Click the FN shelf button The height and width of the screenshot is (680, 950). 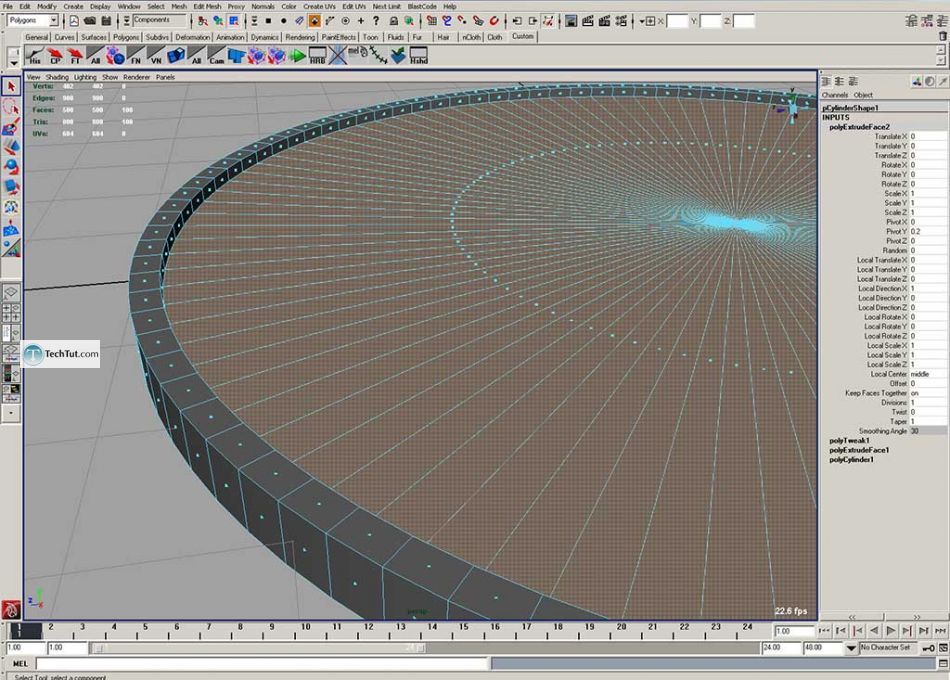[136, 56]
